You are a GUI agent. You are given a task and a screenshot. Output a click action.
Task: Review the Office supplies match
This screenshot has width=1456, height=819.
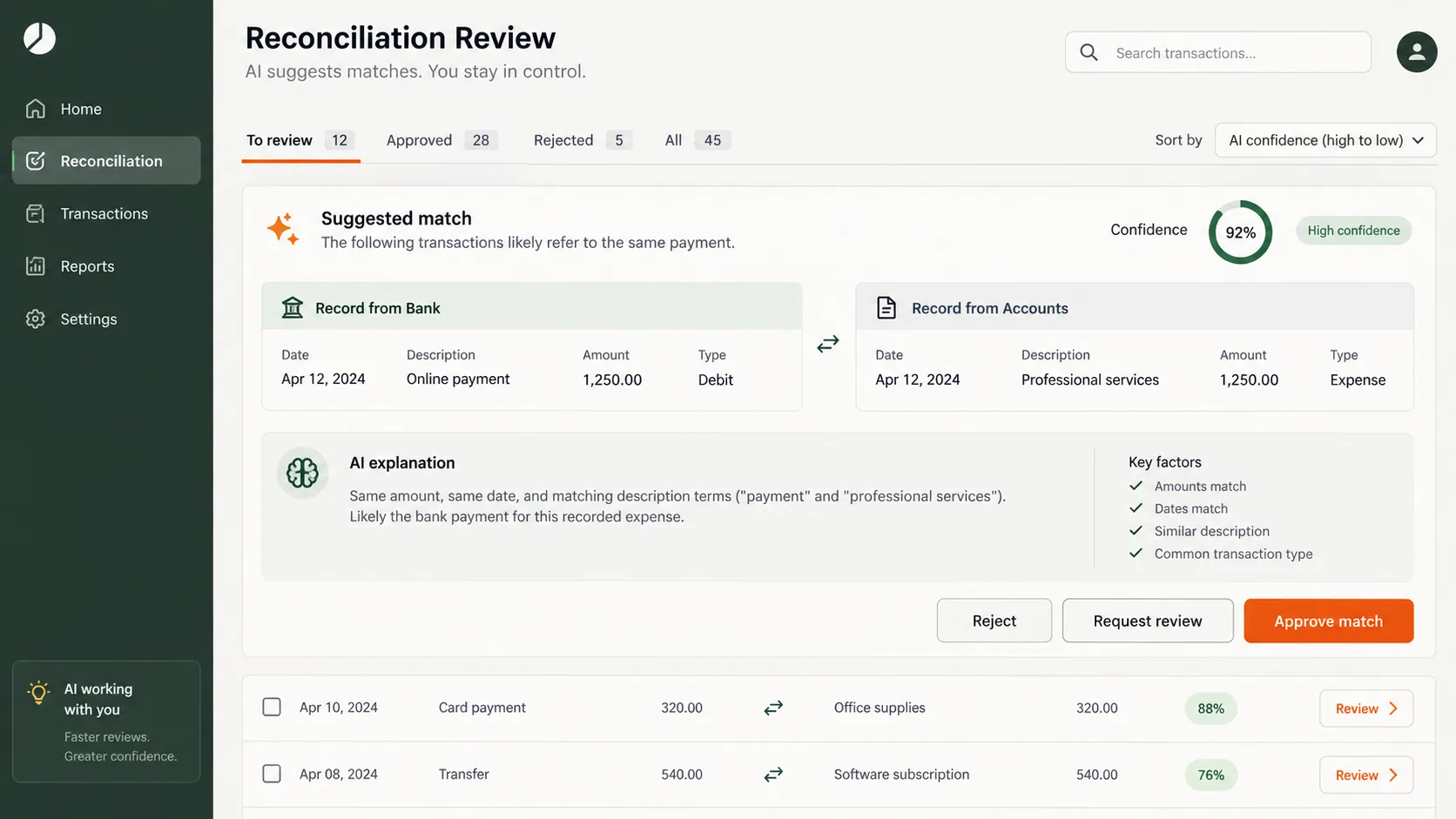pos(1366,708)
